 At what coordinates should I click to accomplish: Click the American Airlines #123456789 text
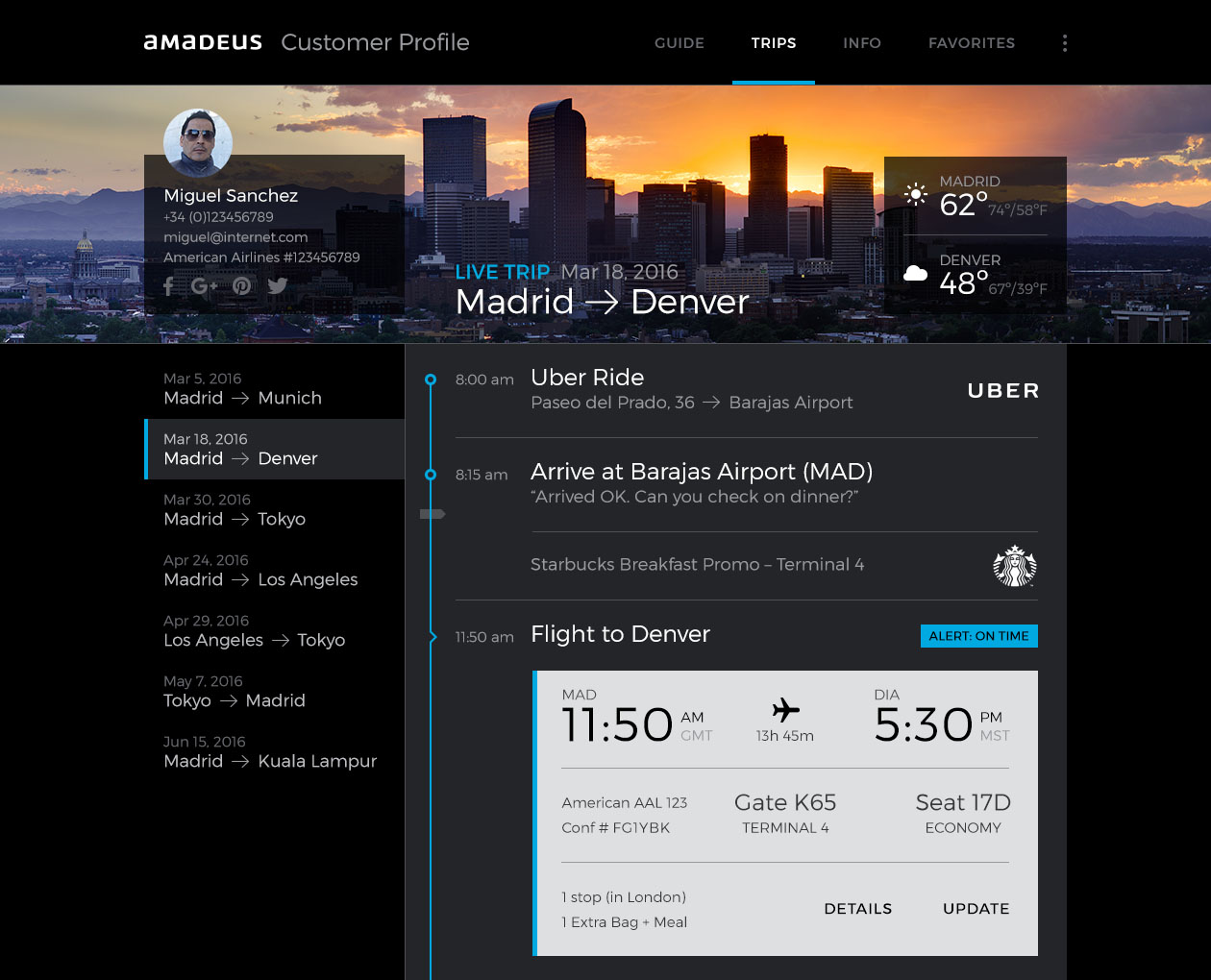coord(261,257)
